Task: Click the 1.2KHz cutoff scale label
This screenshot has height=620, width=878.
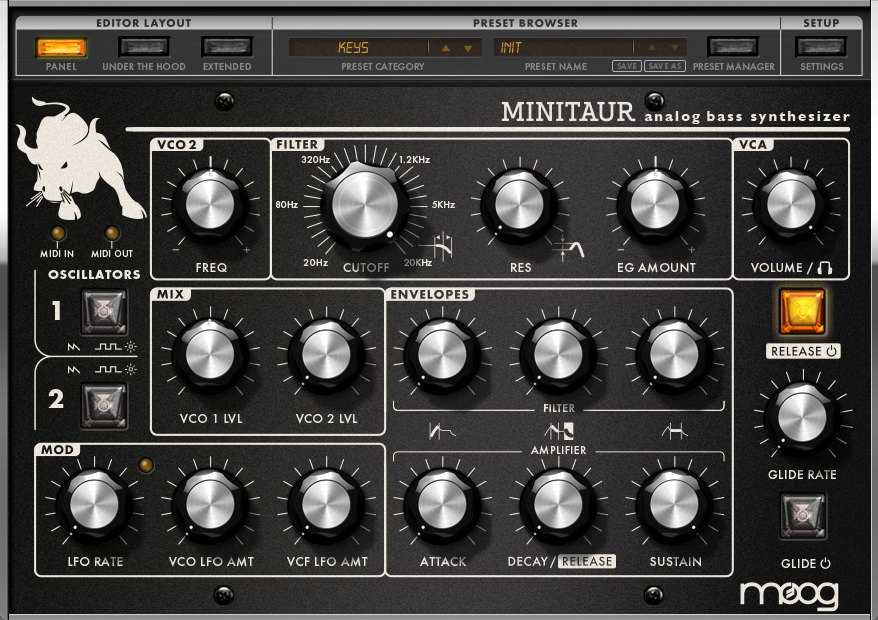Action: [414, 160]
